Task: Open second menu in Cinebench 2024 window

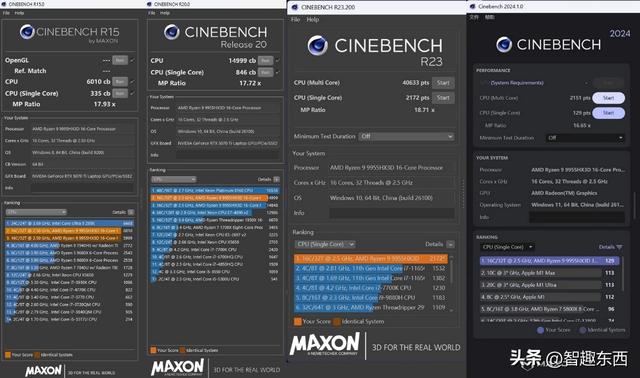Action: (489, 17)
